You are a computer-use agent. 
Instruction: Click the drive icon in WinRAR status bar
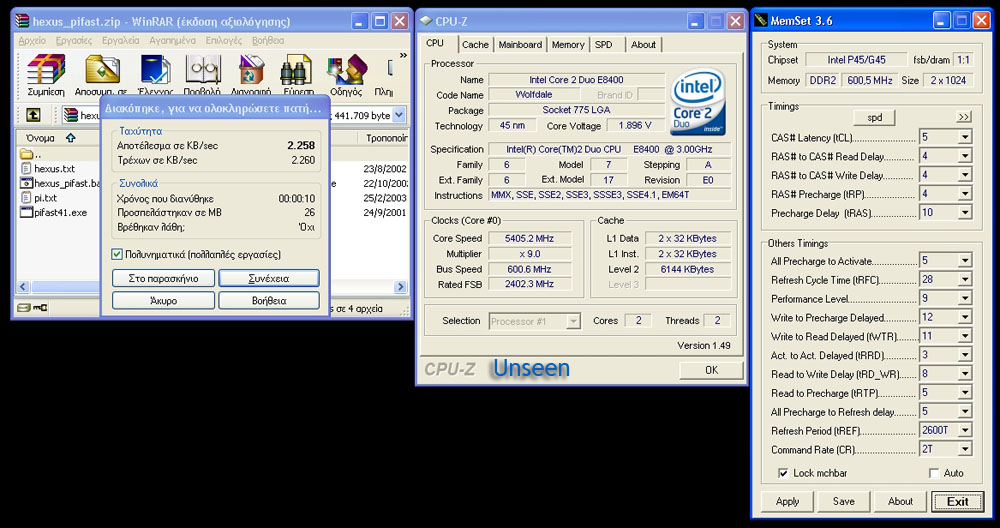24,308
